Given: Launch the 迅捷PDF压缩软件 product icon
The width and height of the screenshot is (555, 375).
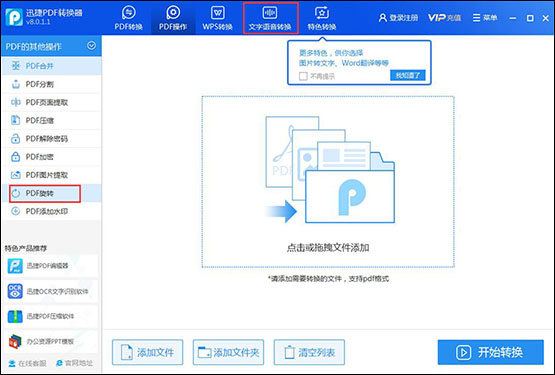Looking at the screenshot, I should tap(15, 316).
